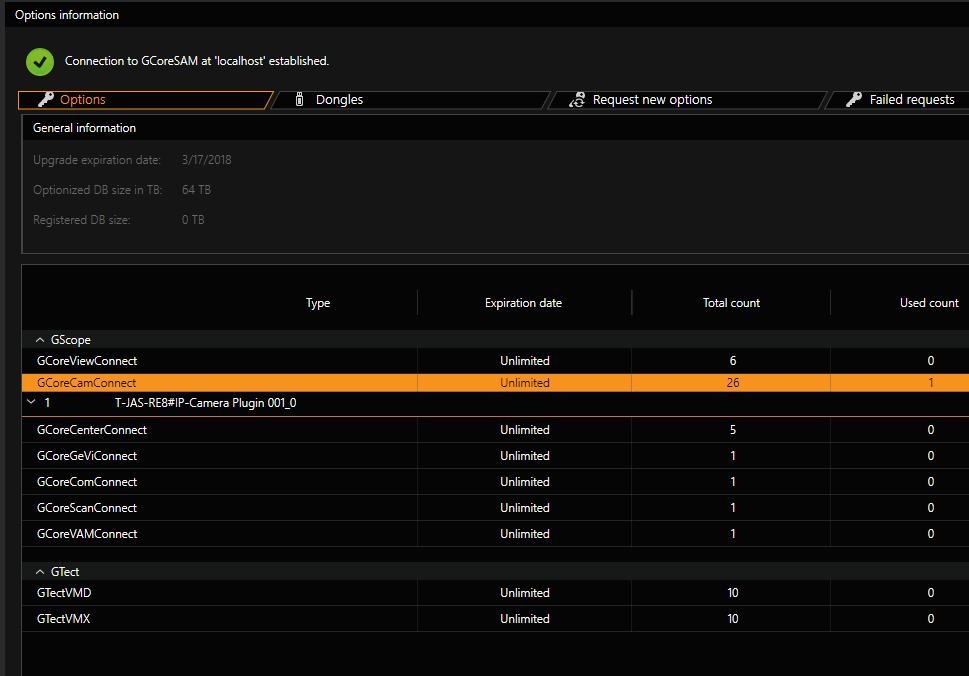969x676 pixels.
Task: Click the Request new options refresh icon
Action: 577,99
